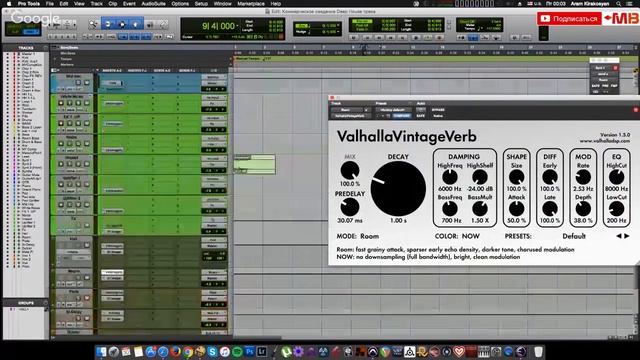Select the Trim tool
640x360 pixels.
[108, 24]
